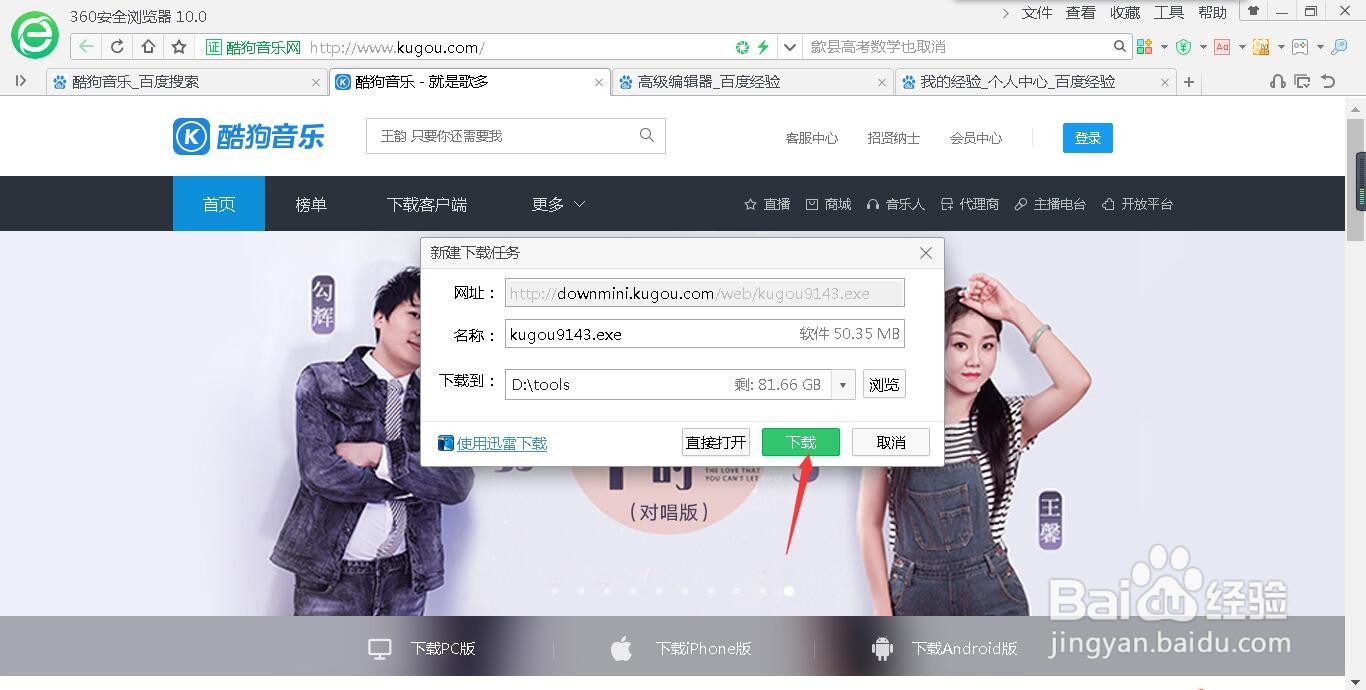The height and width of the screenshot is (690, 1366).
Task: Expand the address bar history dropdown
Action: (x=790, y=47)
